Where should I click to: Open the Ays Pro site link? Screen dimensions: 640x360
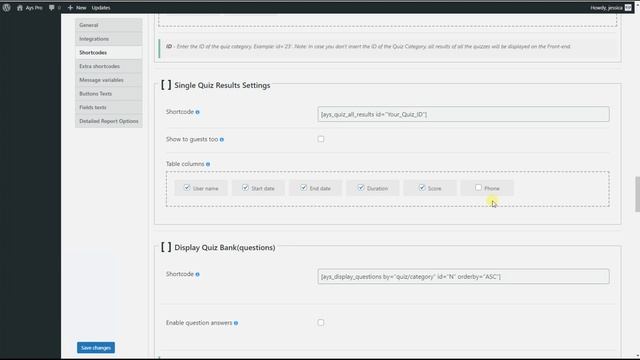[x=34, y=7]
